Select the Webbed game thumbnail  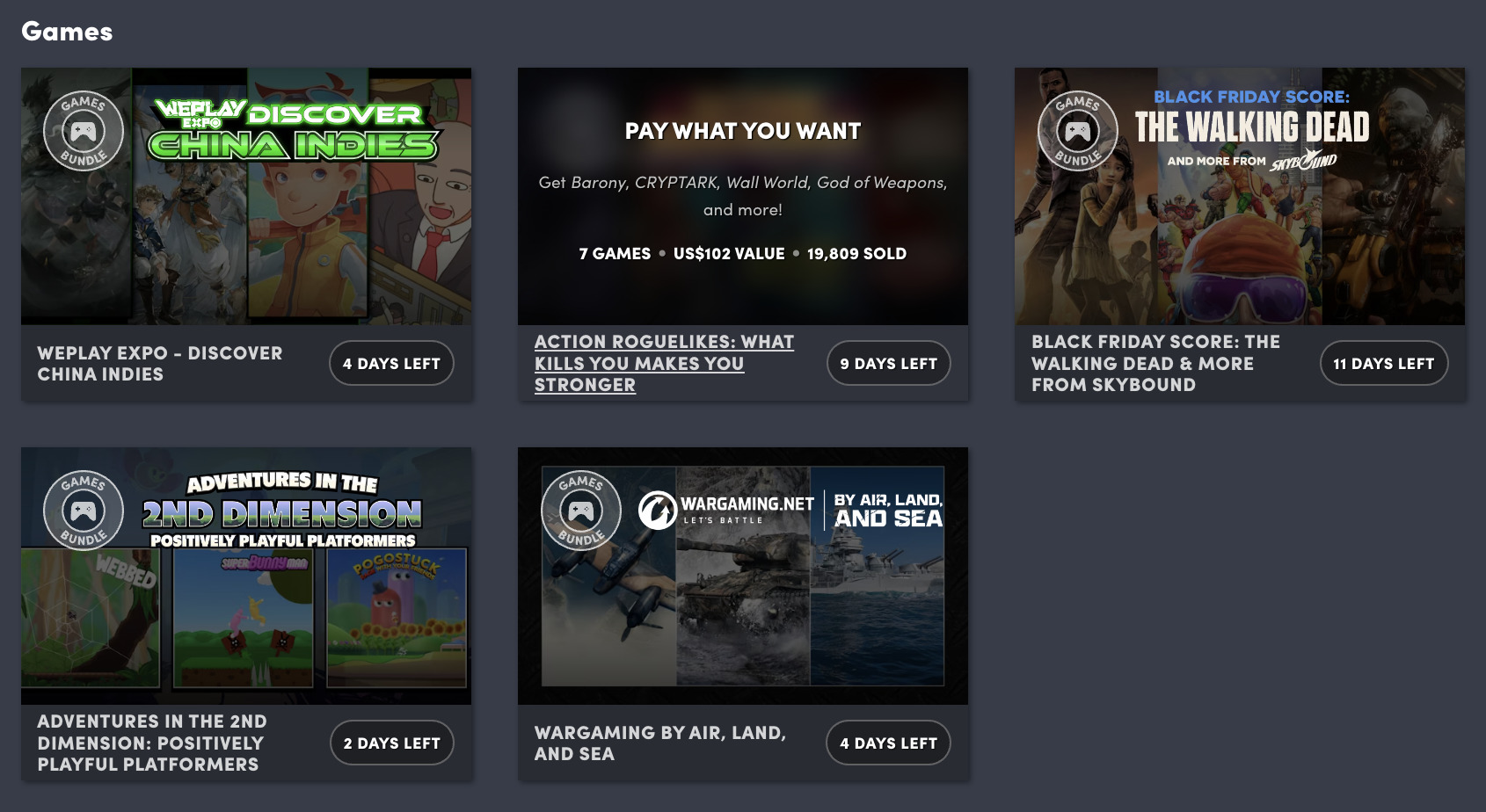[91, 617]
